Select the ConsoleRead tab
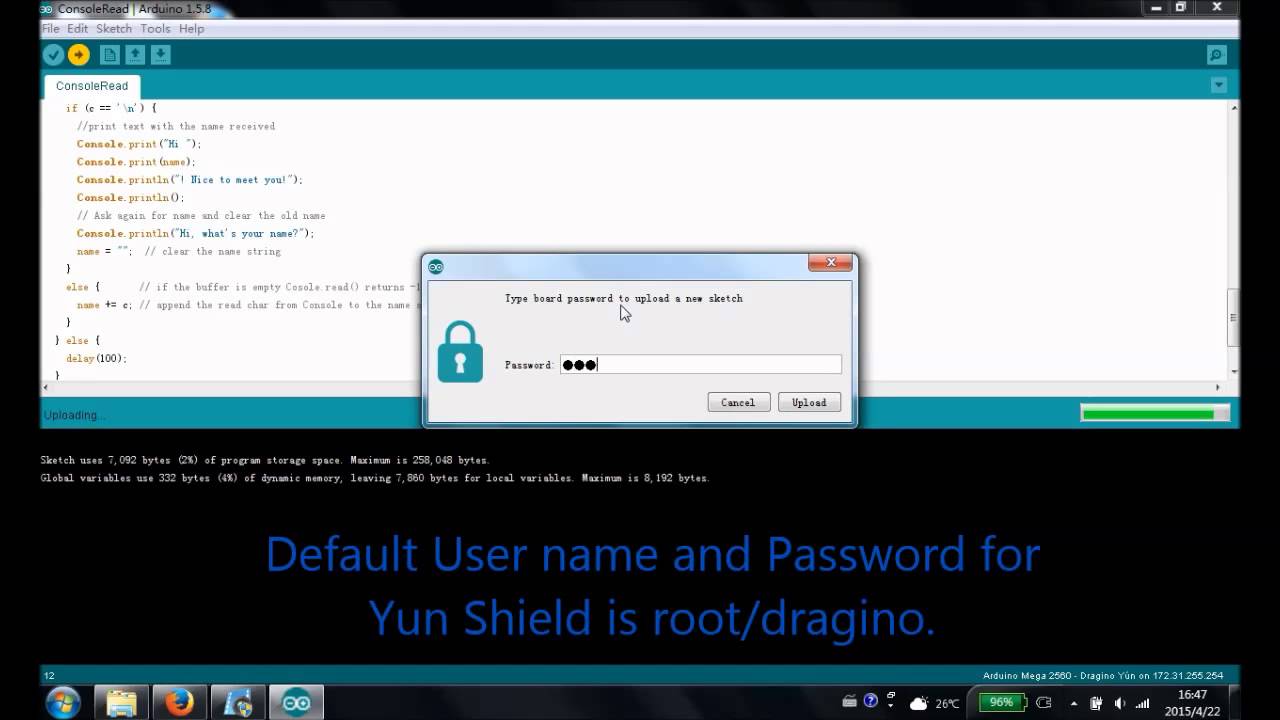The height and width of the screenshot is (720, 1280). pos(92,86)
